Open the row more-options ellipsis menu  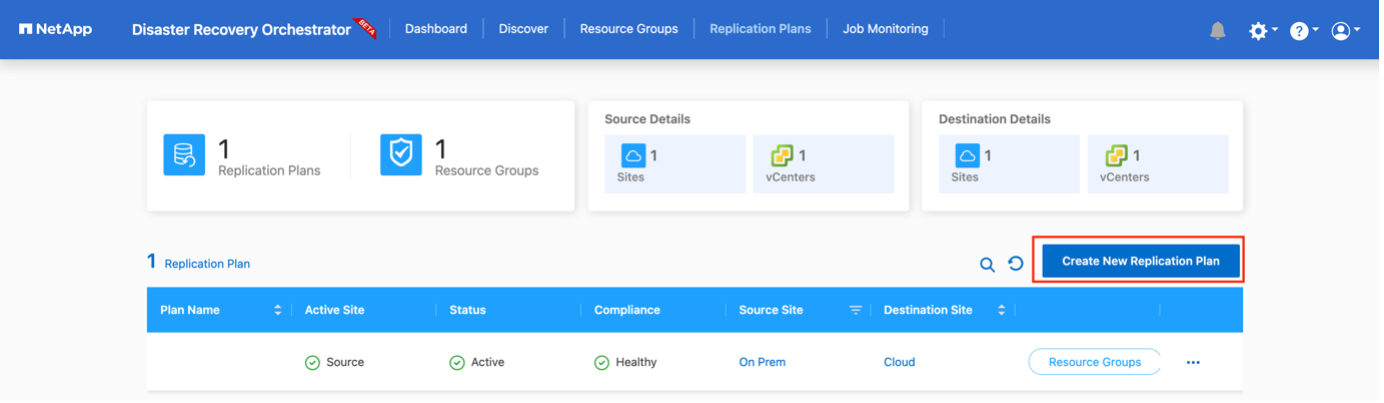point(1193,362)
